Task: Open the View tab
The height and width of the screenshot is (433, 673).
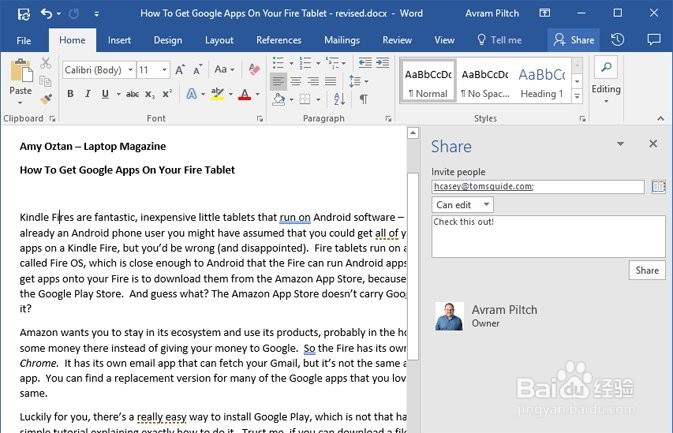Action: [444, 40]
